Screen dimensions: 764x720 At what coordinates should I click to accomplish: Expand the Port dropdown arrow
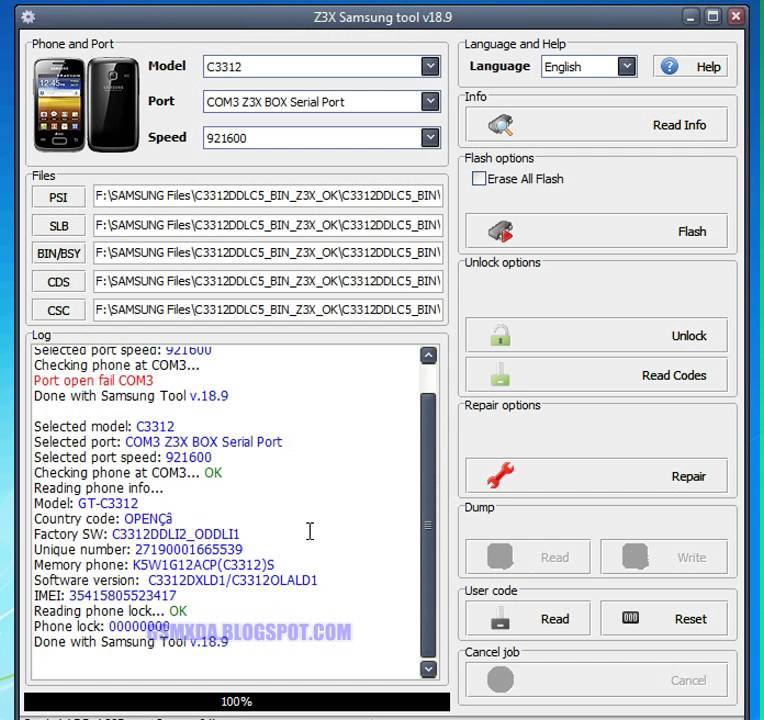[430, 101]
